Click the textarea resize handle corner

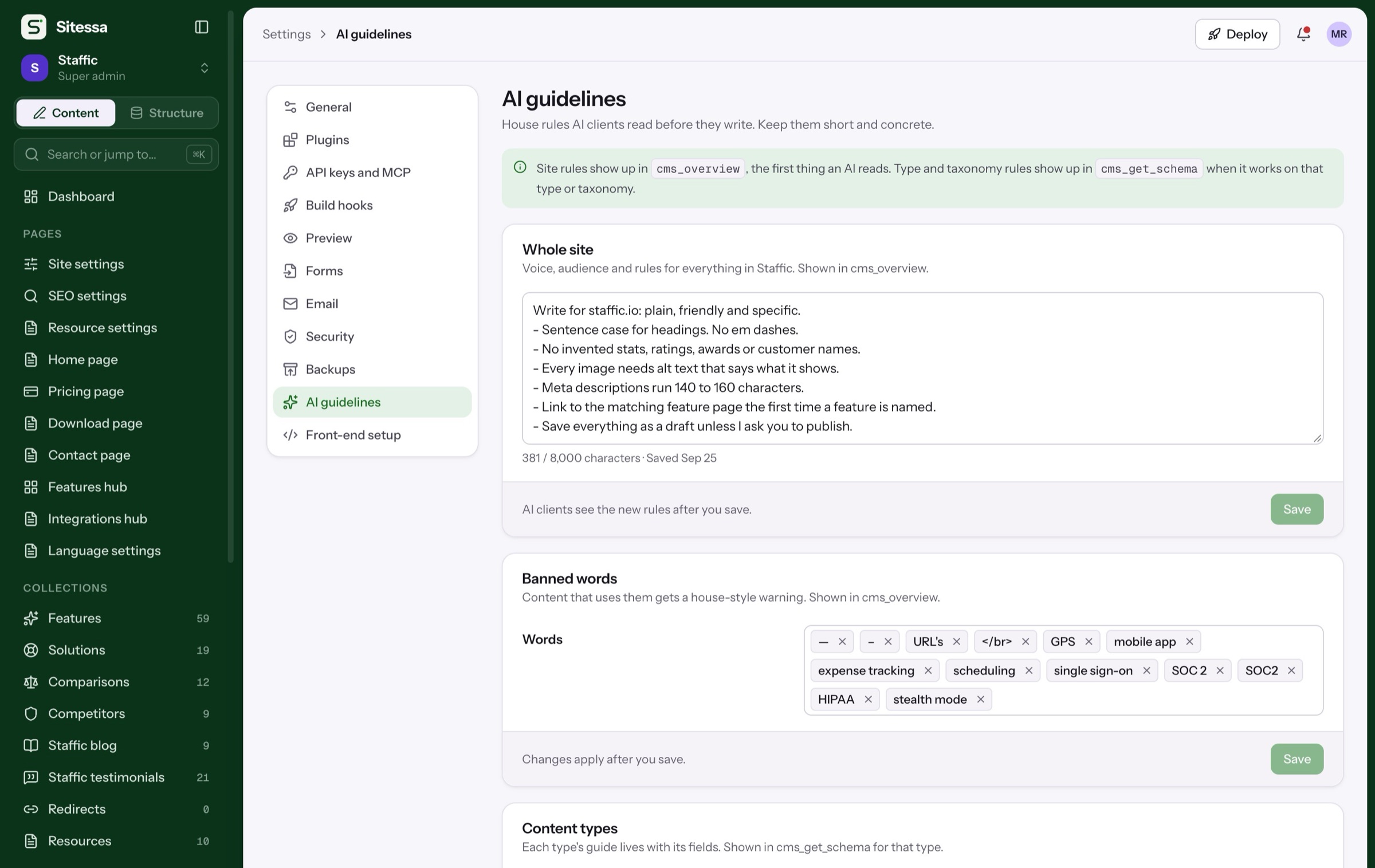click(1317, 438)
